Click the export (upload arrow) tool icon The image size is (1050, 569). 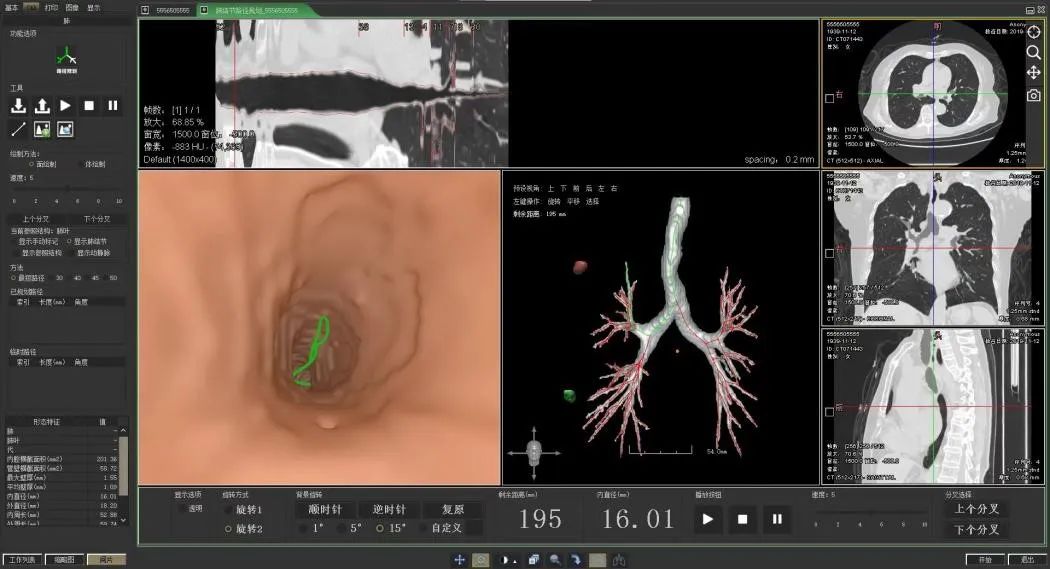[42, 105]
